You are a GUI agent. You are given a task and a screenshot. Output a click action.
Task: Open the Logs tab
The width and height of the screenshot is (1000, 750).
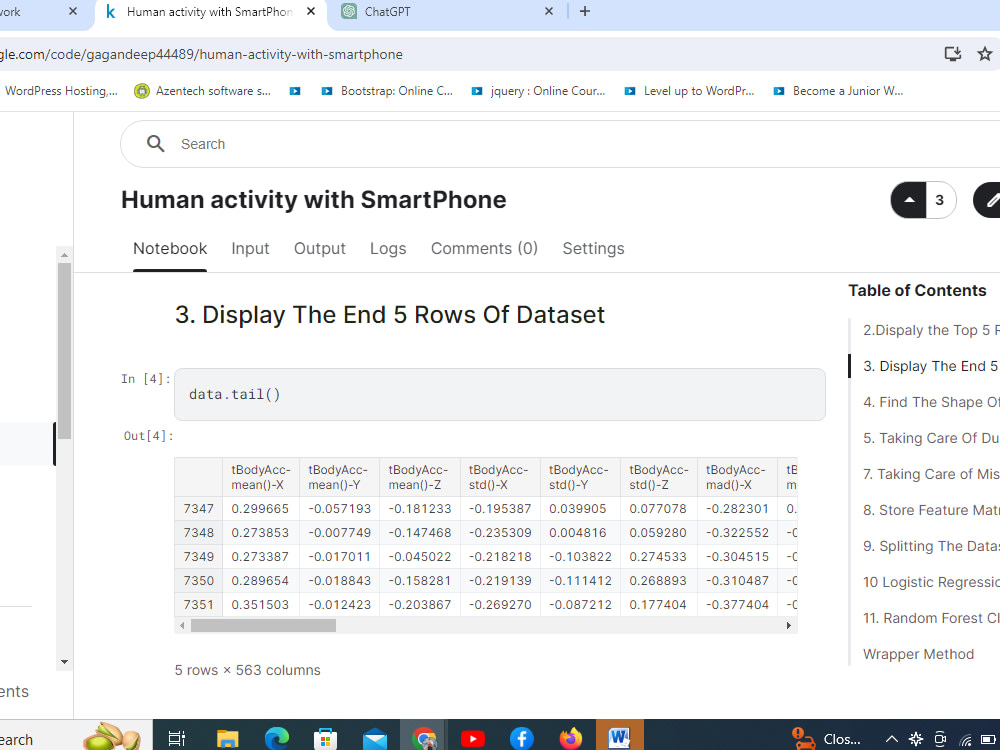pyautogui.click(x=388, y=248)
